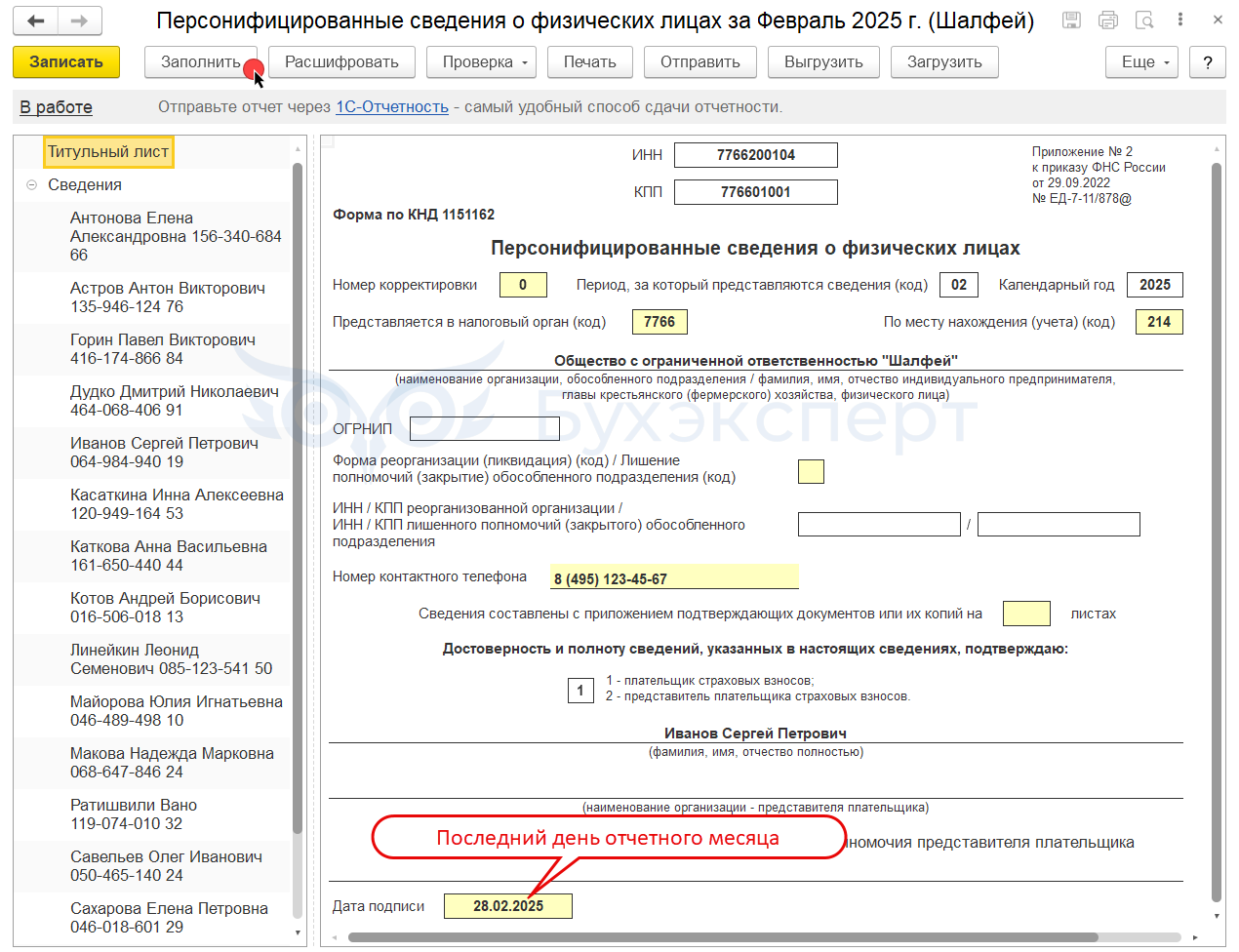
Task: Click the ИНН field 7766200104
Action: click(756, 155)
